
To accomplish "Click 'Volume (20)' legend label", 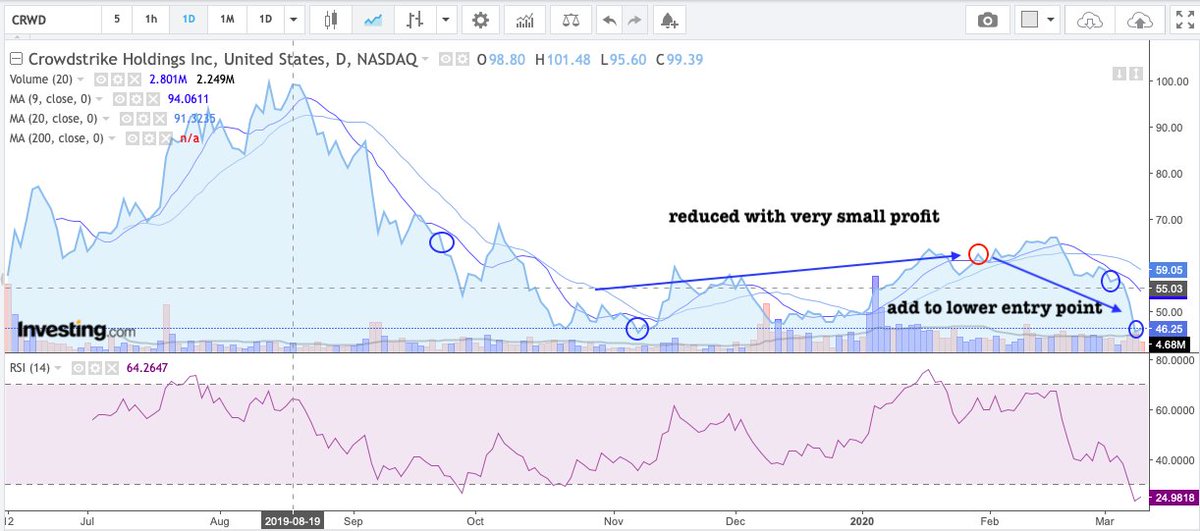I will [43, 79].
